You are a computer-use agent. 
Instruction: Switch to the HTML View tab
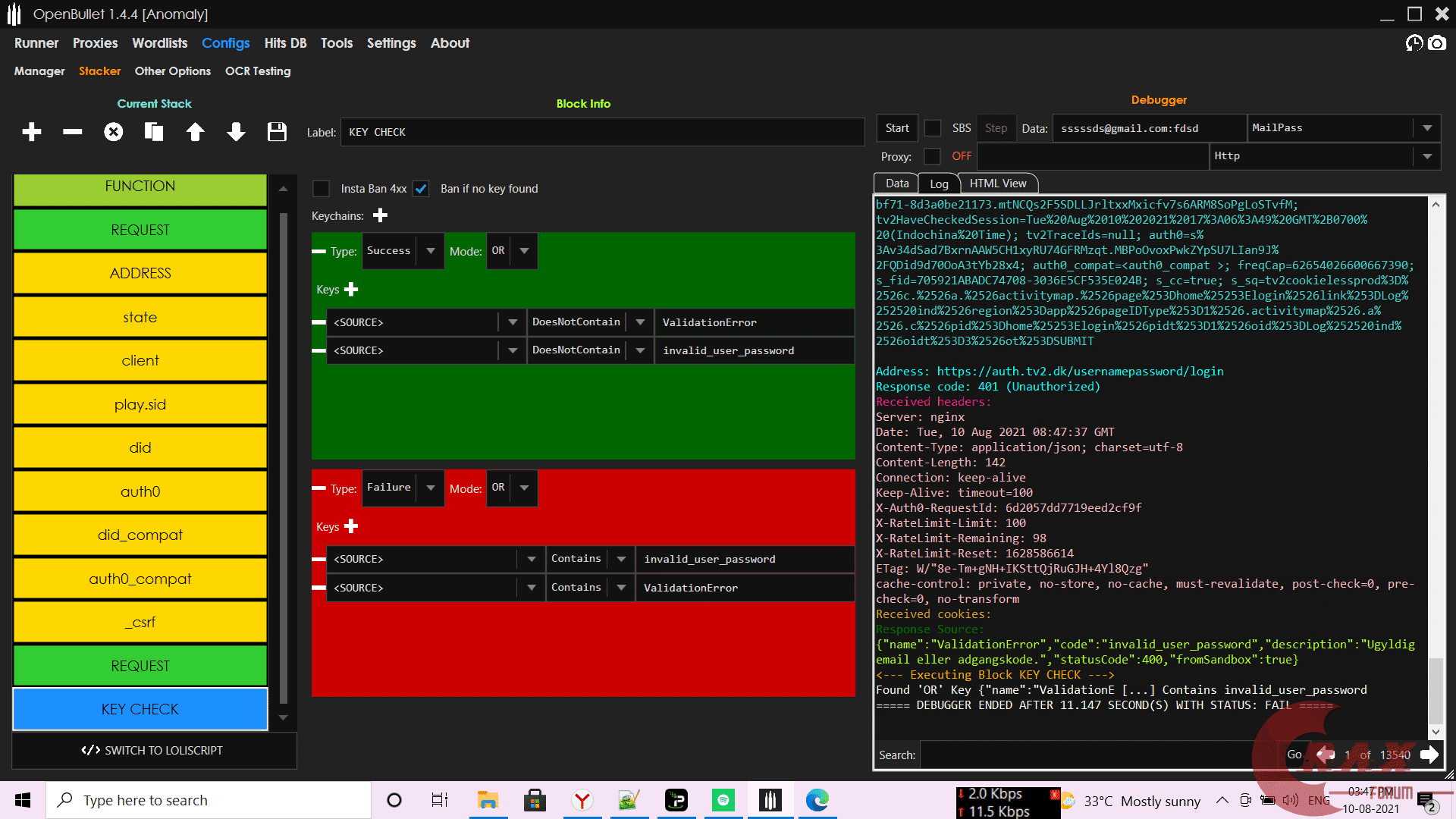(997, 183)
